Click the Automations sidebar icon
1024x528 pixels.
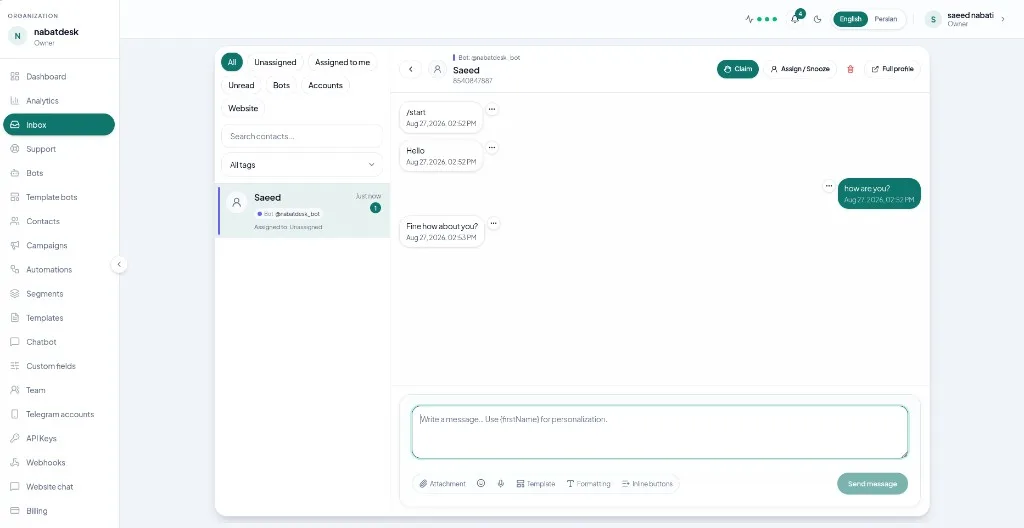point(14,269)
